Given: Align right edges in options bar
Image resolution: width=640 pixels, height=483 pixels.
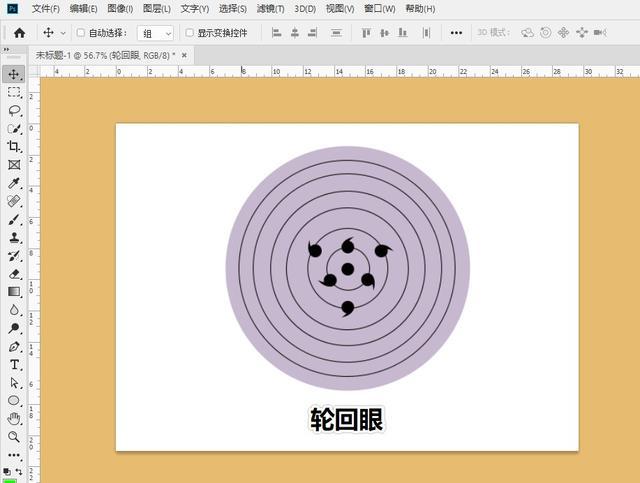Looking at the screenshot, I should (x=313, y=33).
